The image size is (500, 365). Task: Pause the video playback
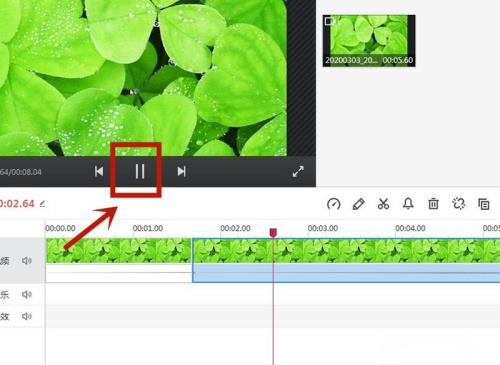point(140,172)
